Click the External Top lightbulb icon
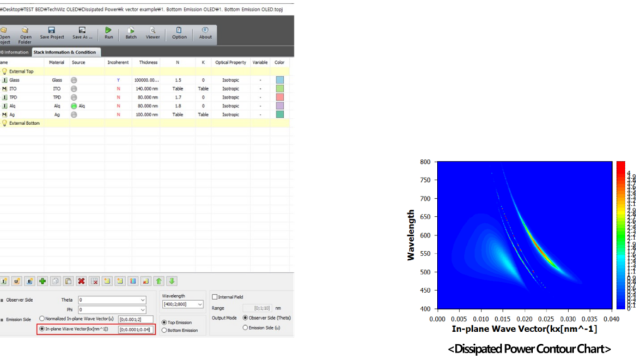Screen dimensions: 640x360 [x=4, y=71]
